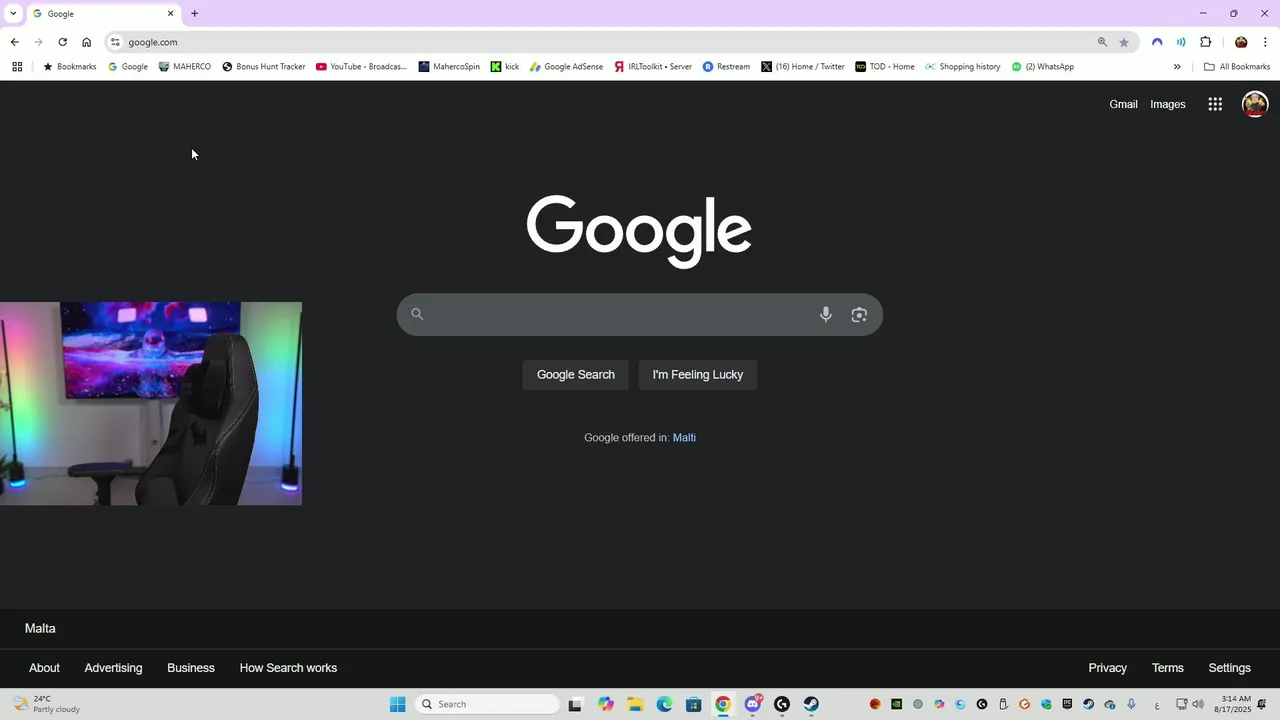This screenshot has width=1280, height=720.
Task: Open the Google AdSense bookmark
Action: click(x=566, y=67)
